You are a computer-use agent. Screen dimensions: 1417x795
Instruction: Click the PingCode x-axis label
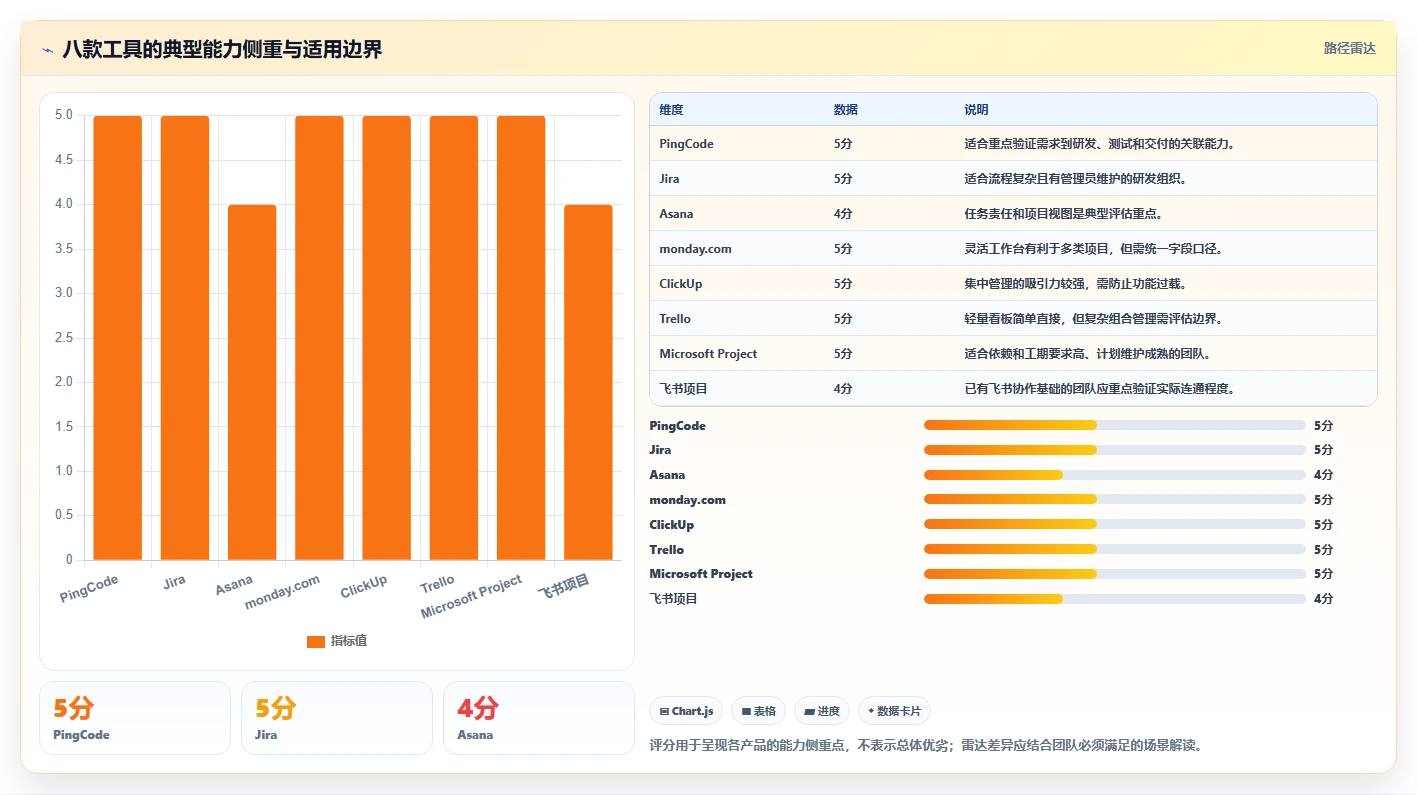(89, 588)
